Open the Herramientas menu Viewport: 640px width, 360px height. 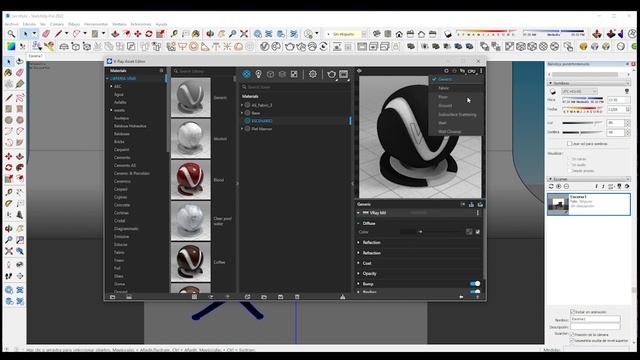click(96, 24)
